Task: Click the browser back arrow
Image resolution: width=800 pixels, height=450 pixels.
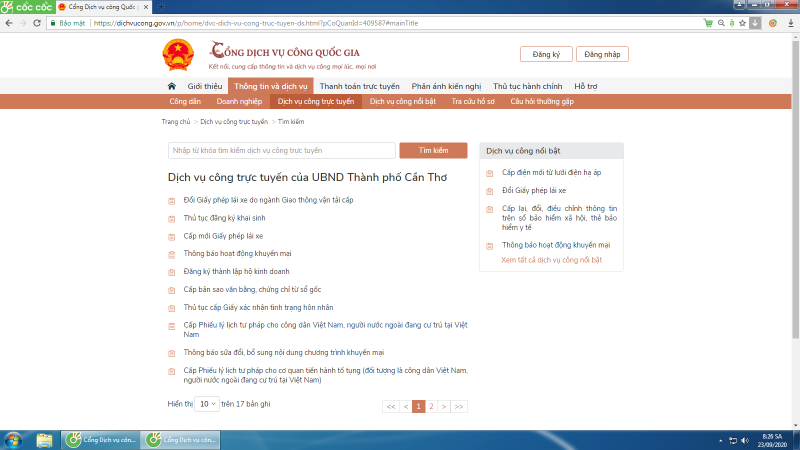Action: click(8, 20)
